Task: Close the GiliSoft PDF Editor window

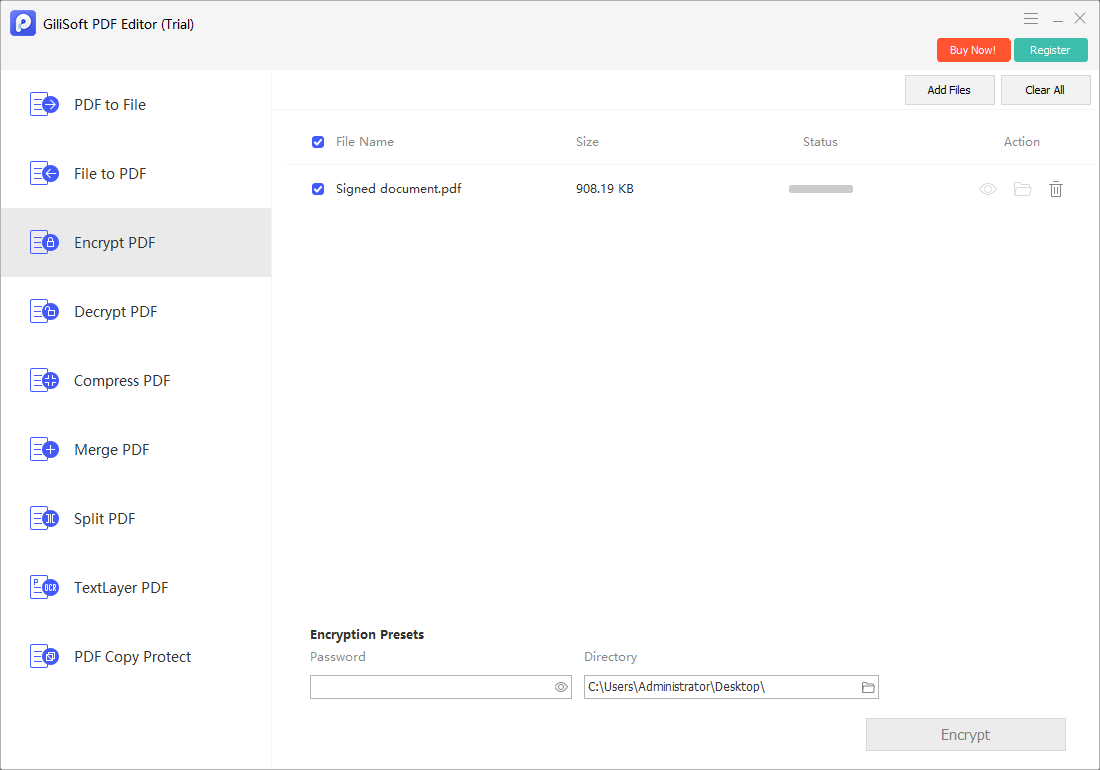Action: point(1080,18)
